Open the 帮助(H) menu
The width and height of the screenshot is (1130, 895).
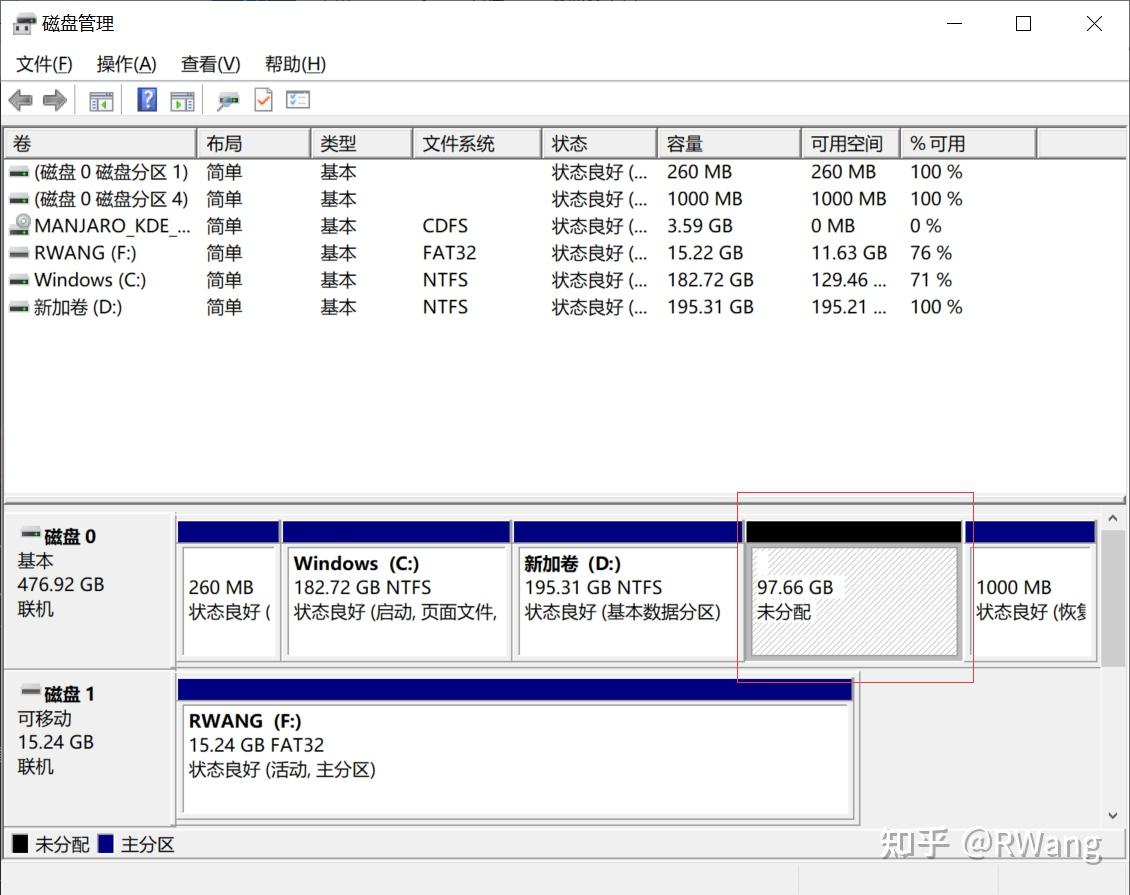[295, 63]
